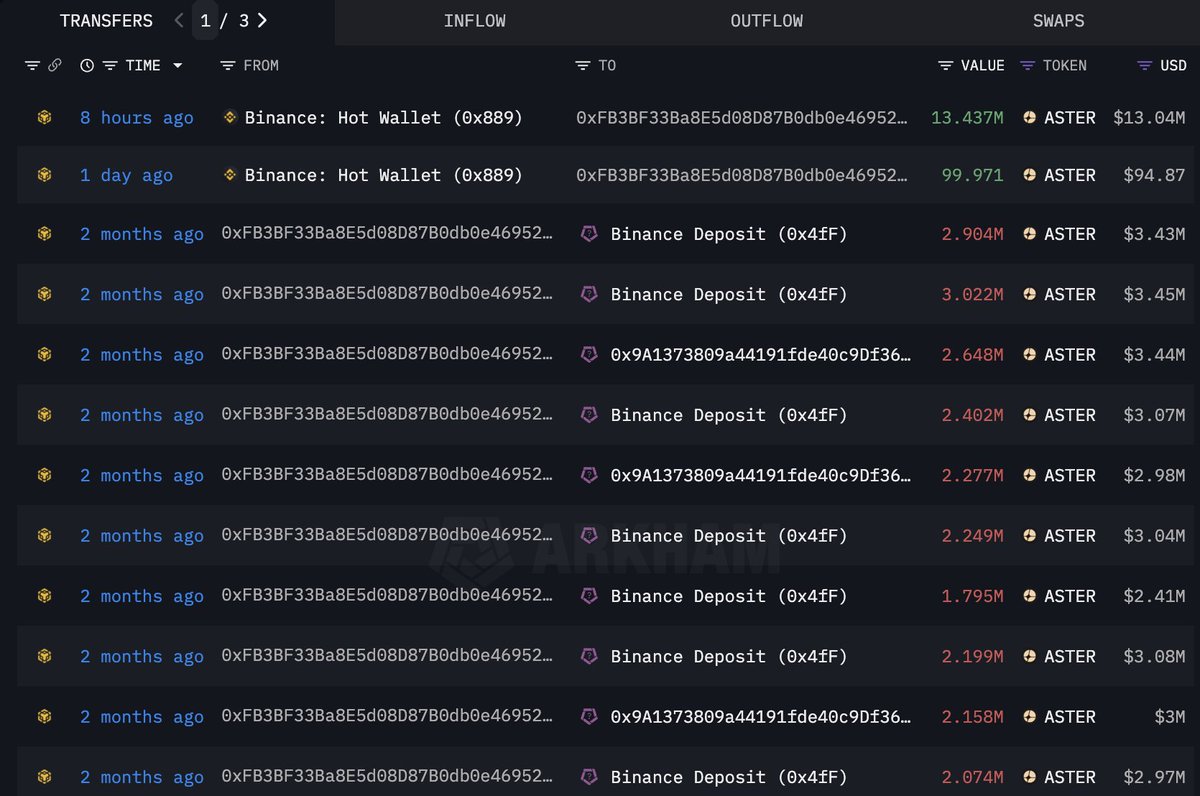Switch to the SWAPS tab
This screenshot has width=1200, height=796.
1059,21
